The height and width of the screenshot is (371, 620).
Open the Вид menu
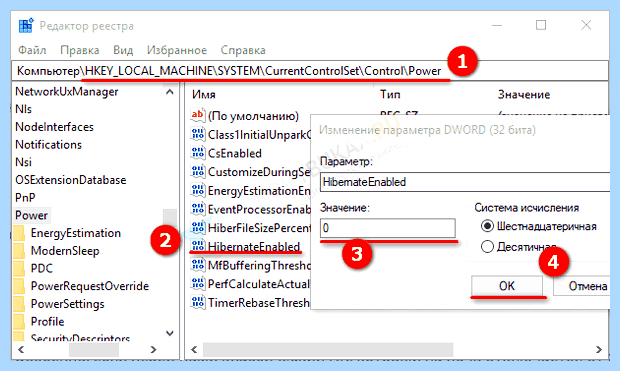tap(123, 50)
